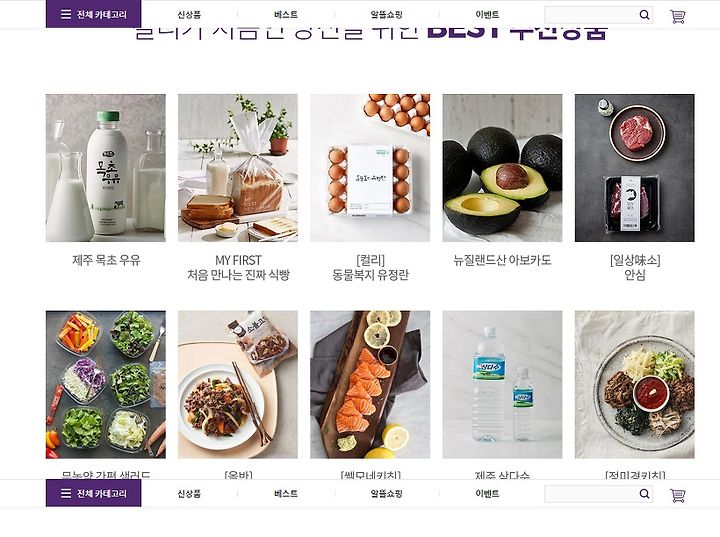Click the search magnifier icon in top header
This screenshot has height=537, width=720.
coord(644,15)
